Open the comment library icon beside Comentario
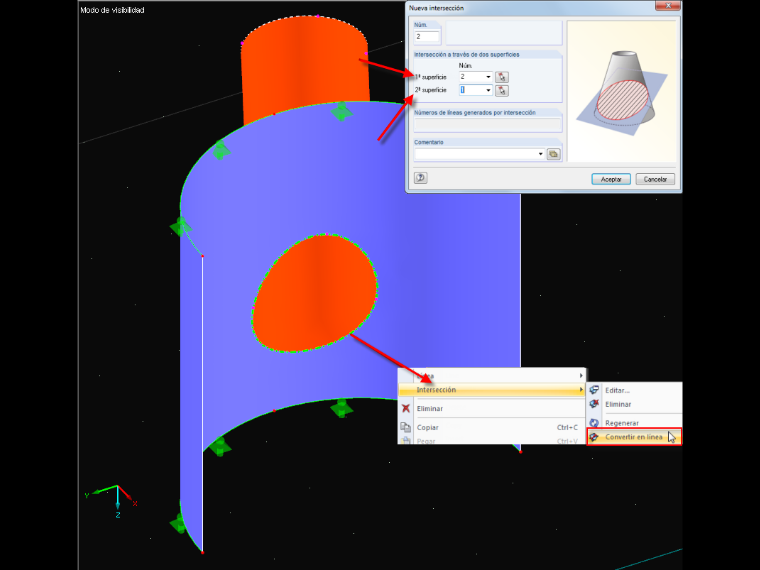This screenshot has width=760, height=570. click(x=553, y=154)
